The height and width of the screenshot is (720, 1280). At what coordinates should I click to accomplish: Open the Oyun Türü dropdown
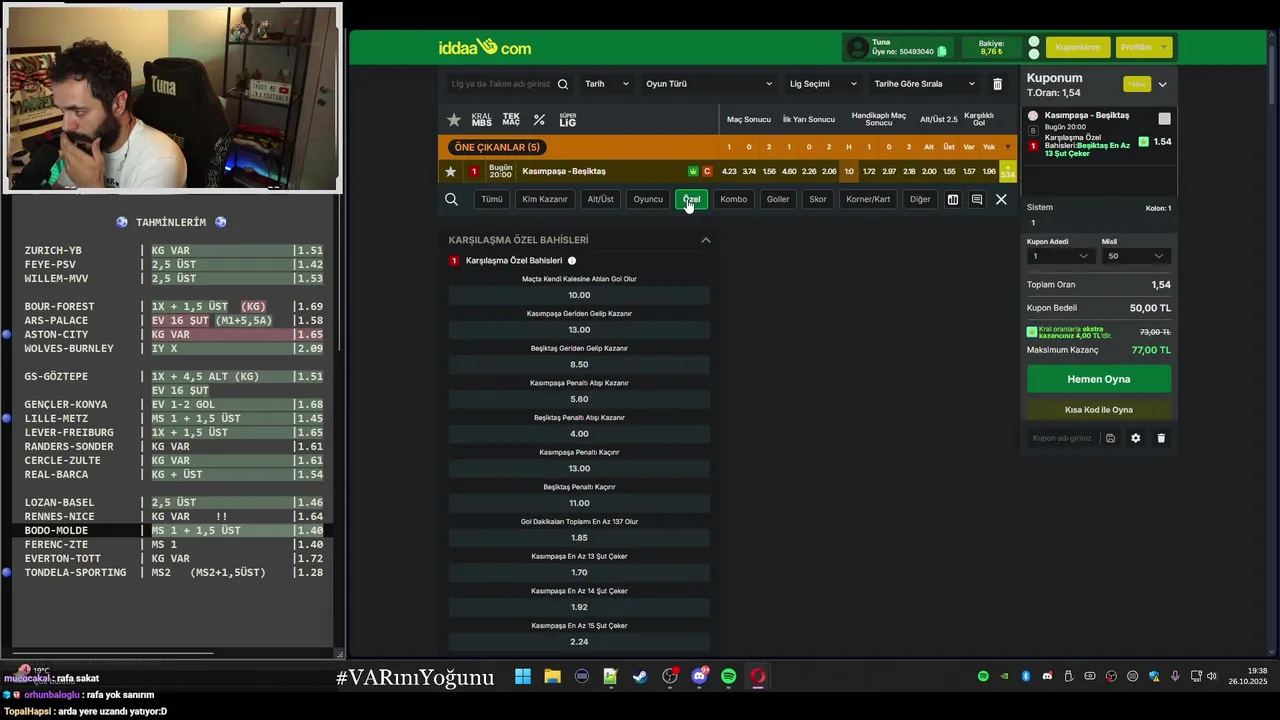coord(709,84)
